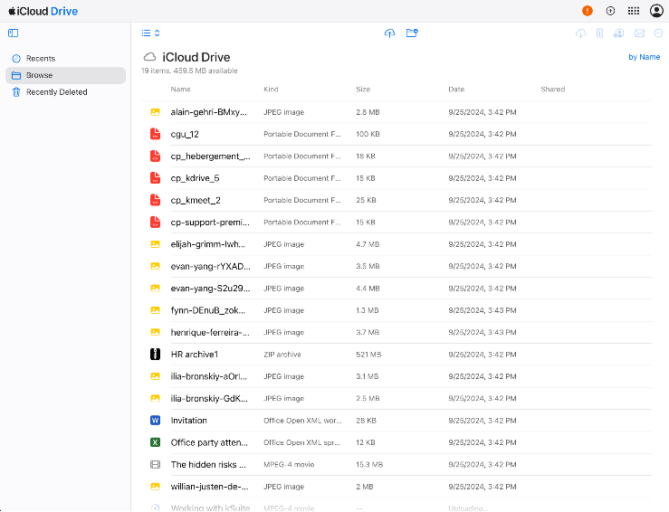This screenshot has width=669, height=512.
Task: Open the account profile icon
Action: 656,11
